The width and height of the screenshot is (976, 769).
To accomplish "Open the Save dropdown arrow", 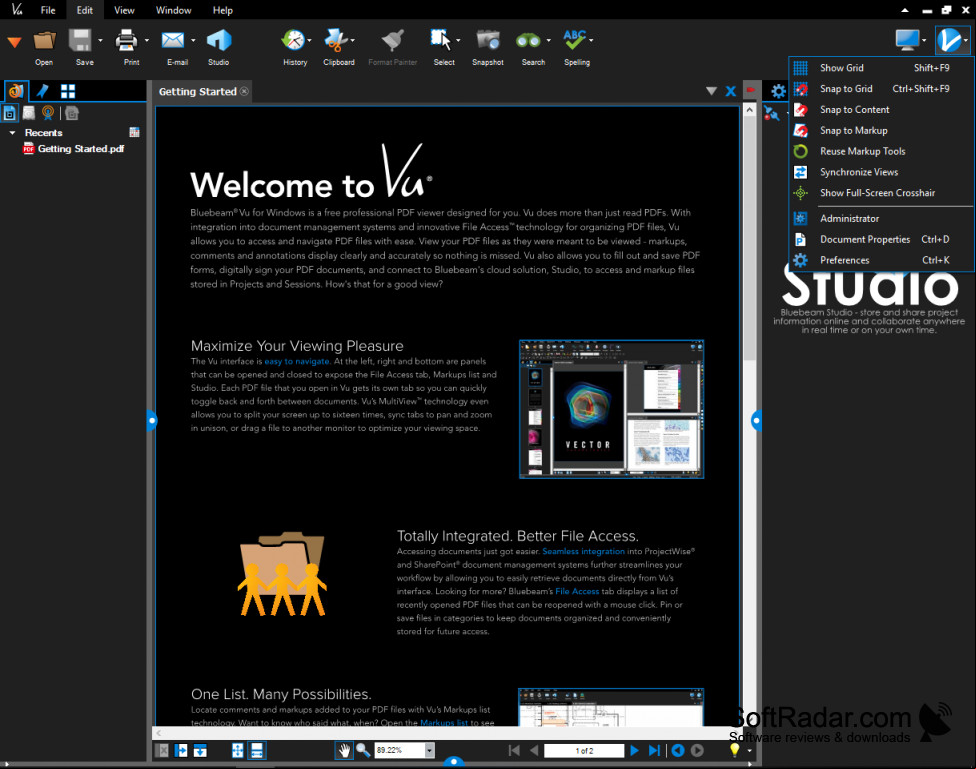I will (100, 40).
